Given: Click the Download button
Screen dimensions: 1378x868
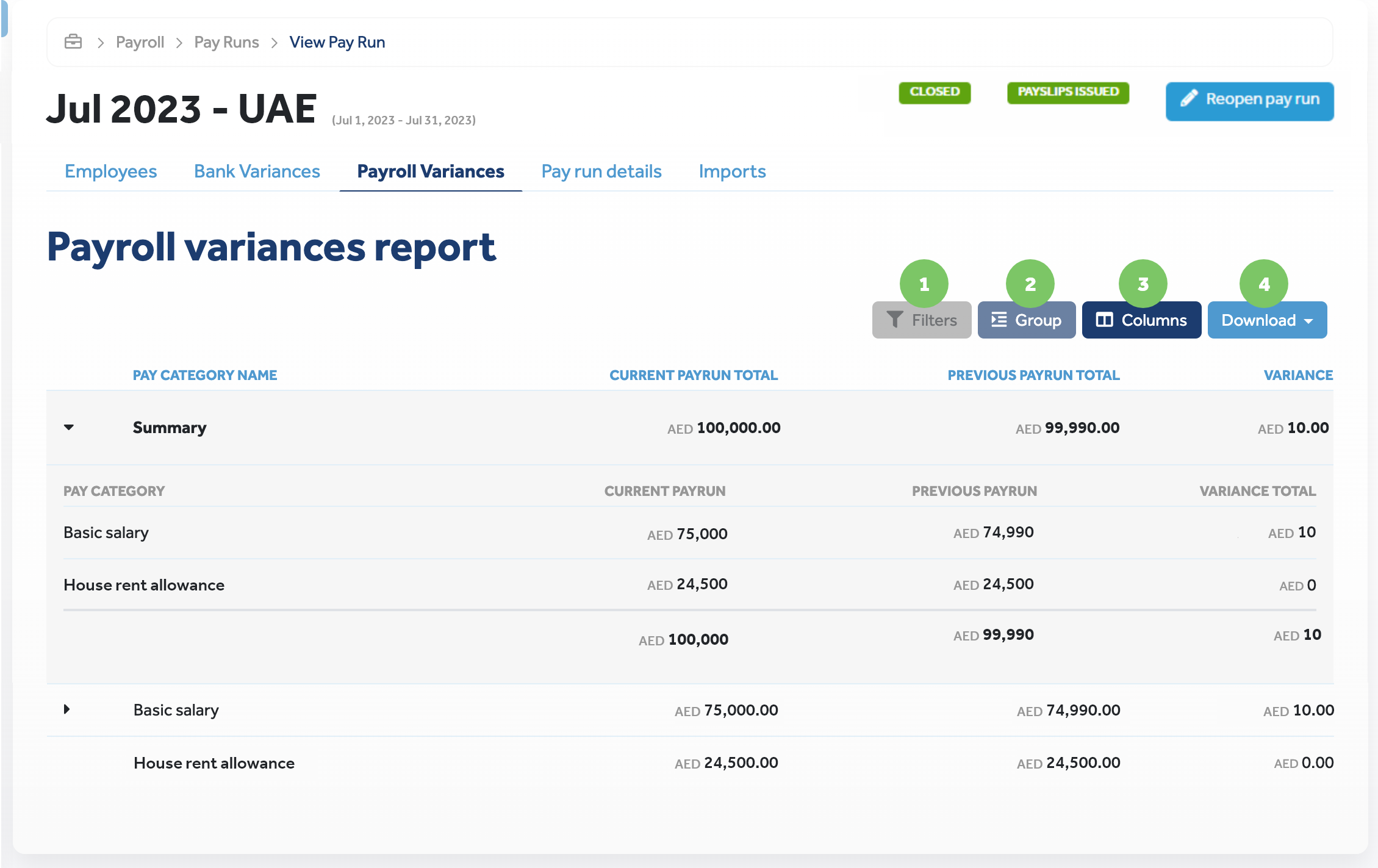Looking at the screenshot, I should click(x=1267, y=320).
